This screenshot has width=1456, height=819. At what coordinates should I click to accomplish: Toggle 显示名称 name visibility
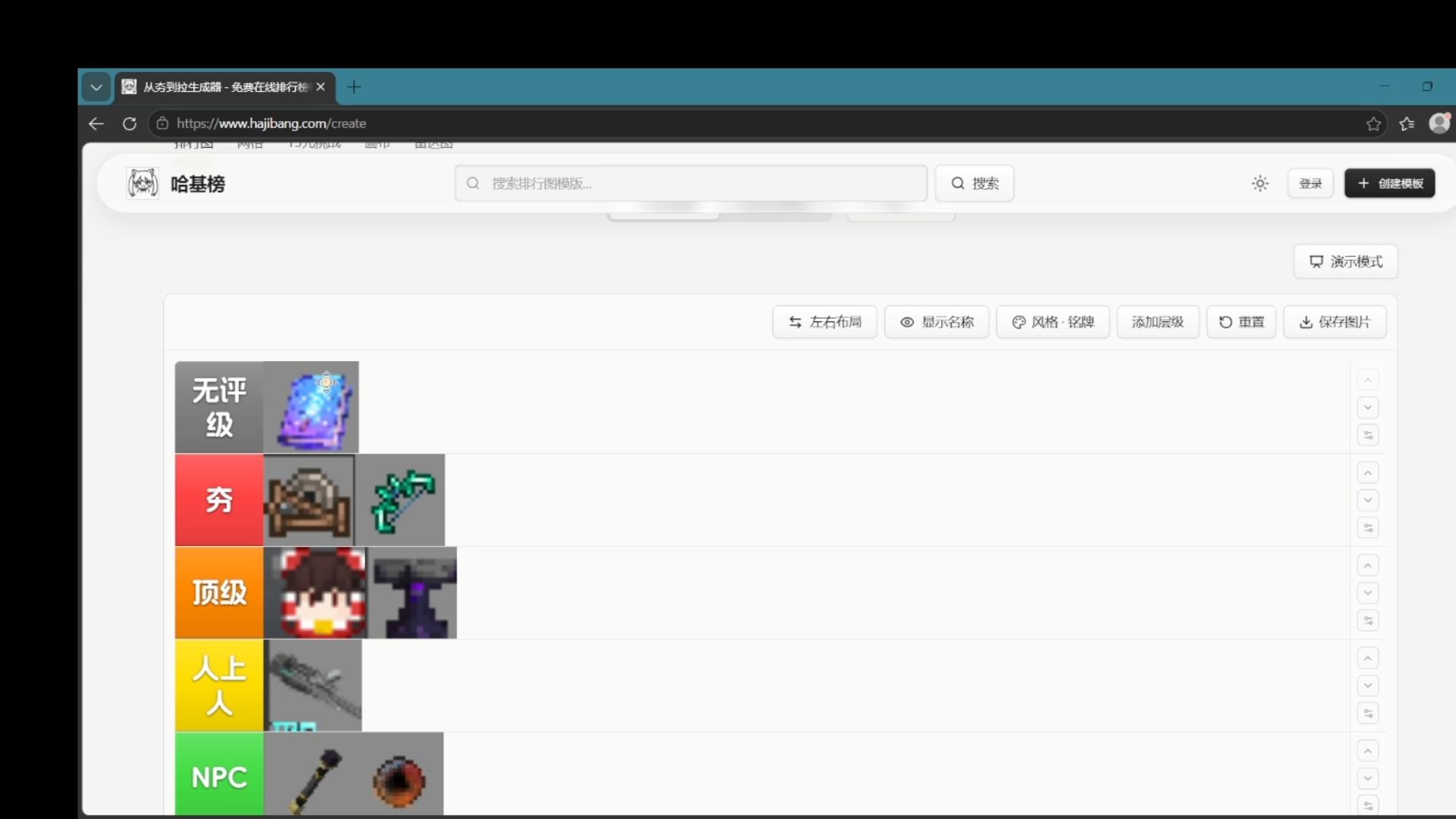[x=937, y=322]
